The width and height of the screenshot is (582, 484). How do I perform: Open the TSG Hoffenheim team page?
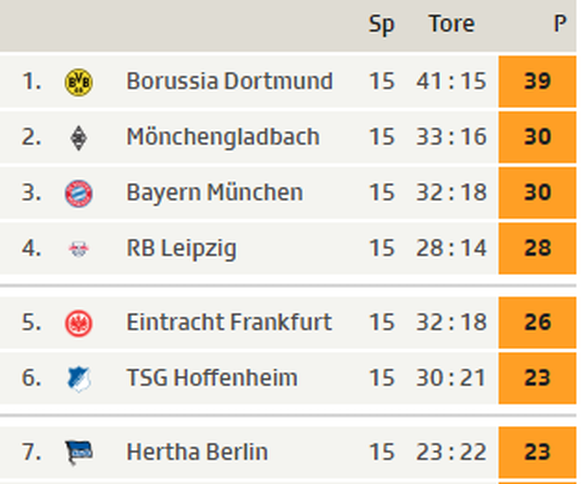tap(212, 378)
